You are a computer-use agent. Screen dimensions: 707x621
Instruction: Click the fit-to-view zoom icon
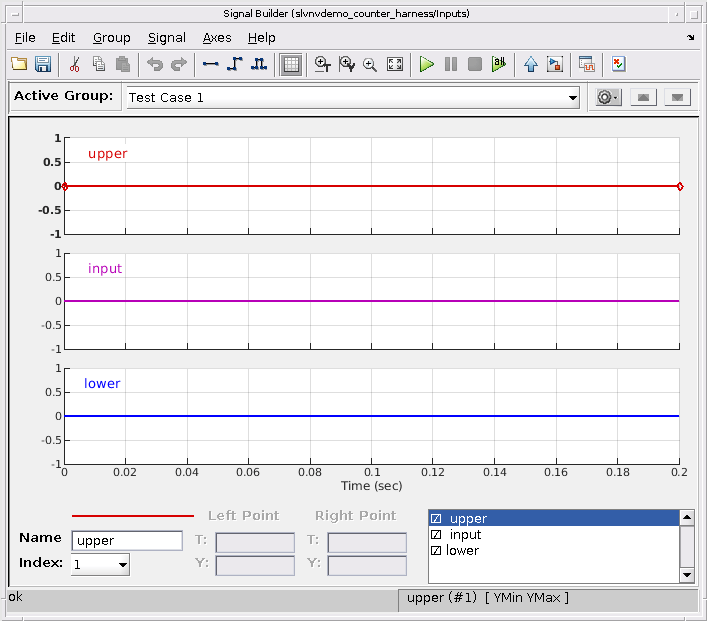pos(395,64)
